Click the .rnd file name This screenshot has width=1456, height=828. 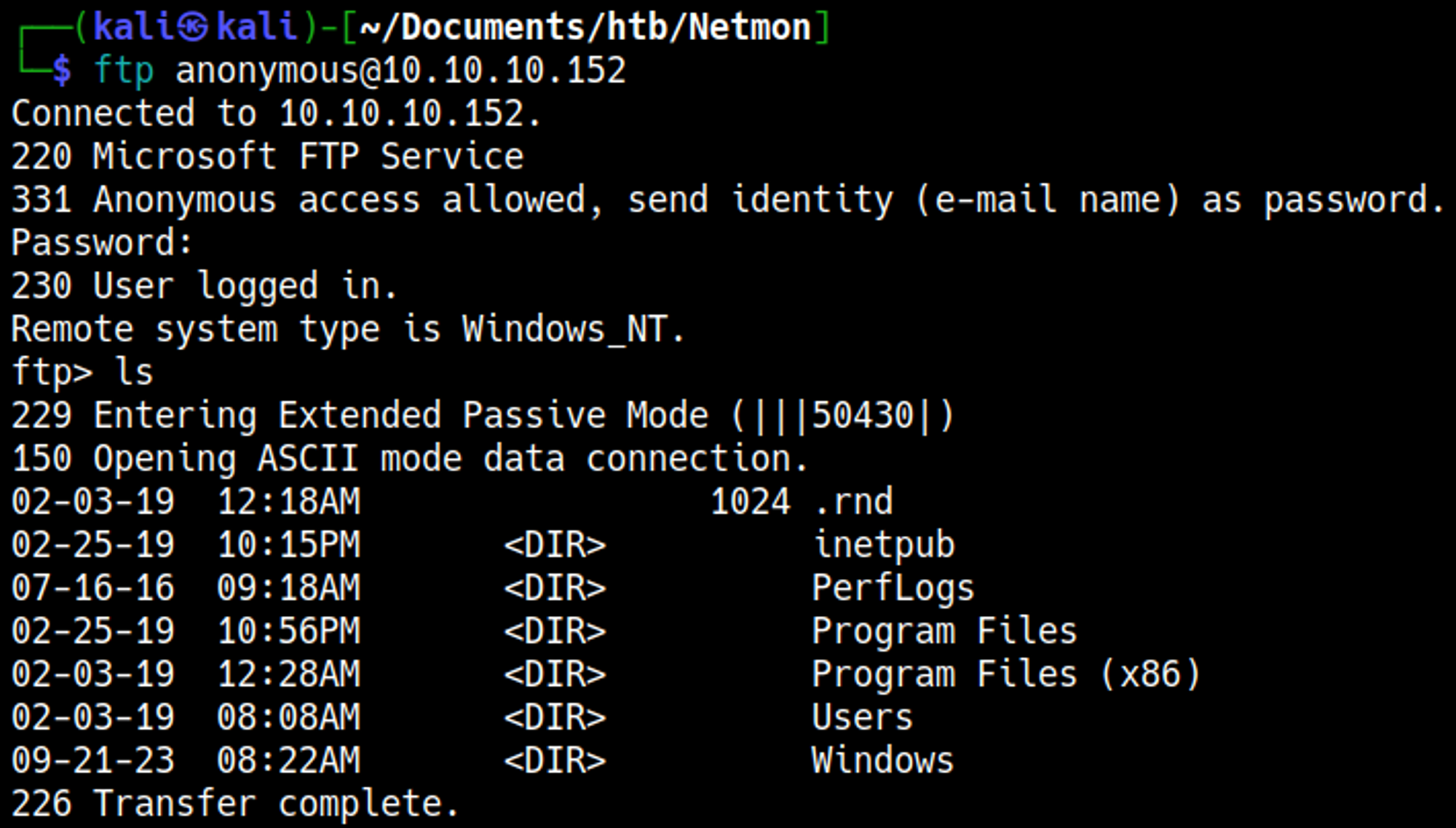[852, 502]
